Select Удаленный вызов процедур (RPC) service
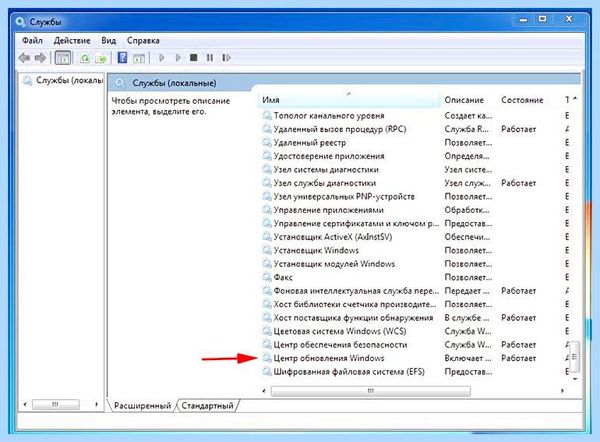600x442 pixels. 339,129
